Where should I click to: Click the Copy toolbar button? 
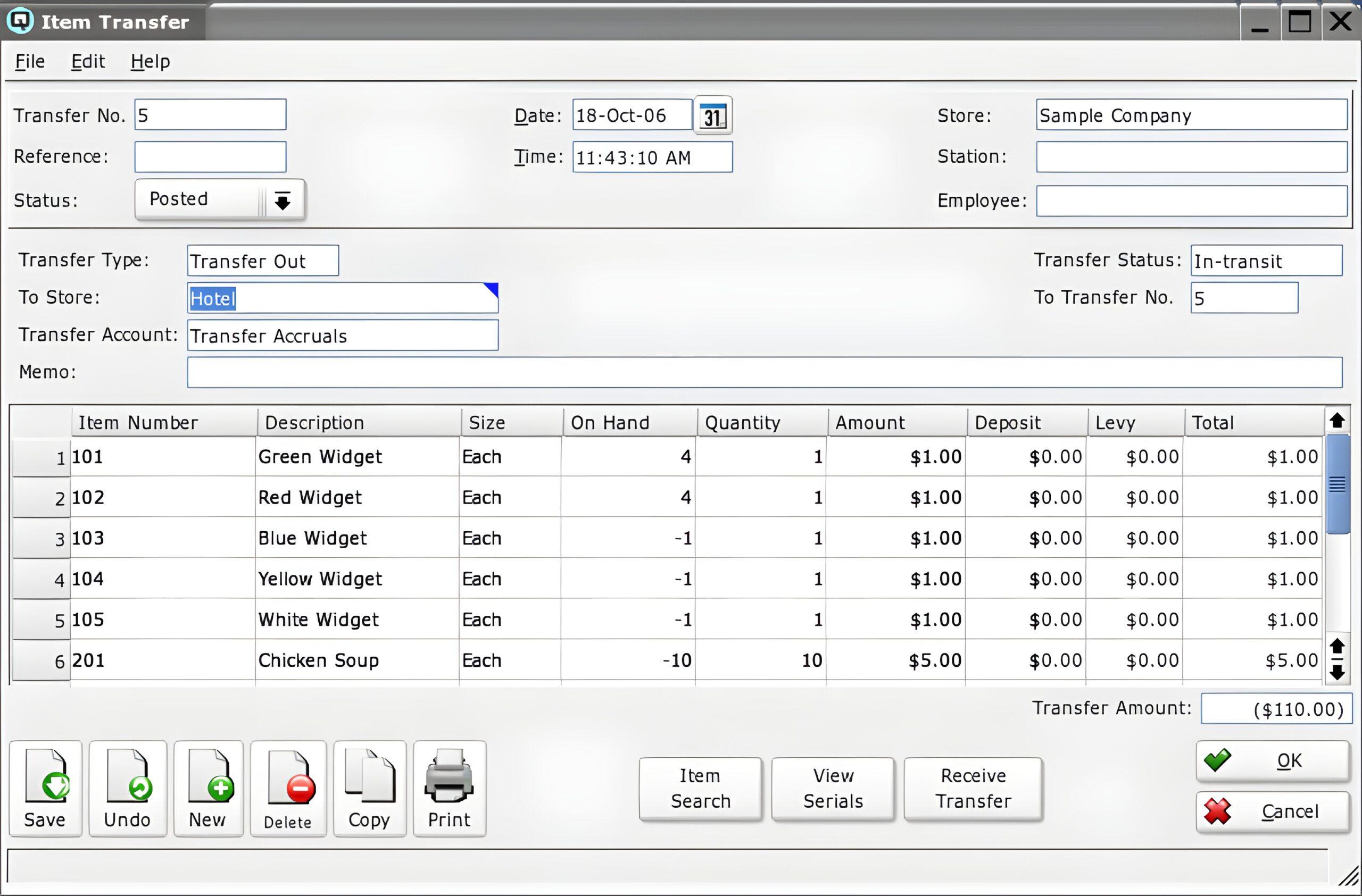click(x=370, y=789)
